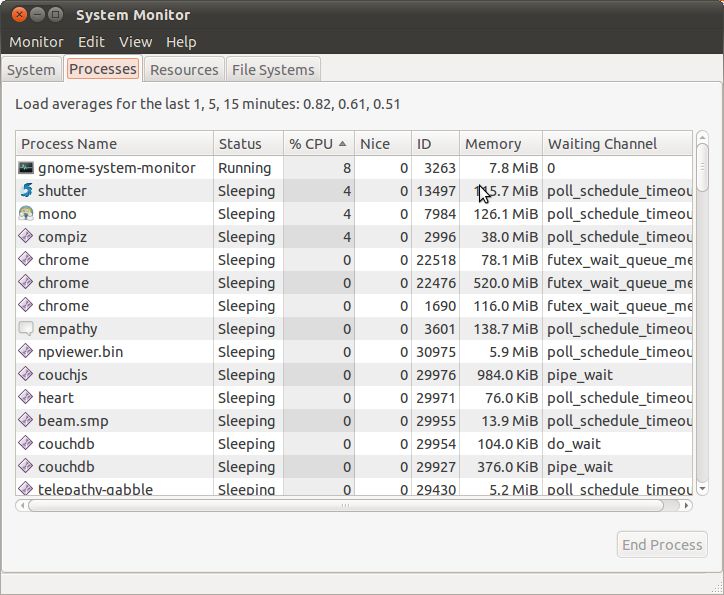This screenshot has height=595, width=724.
Task: Switch to the System tab
Action: point(31,70)
